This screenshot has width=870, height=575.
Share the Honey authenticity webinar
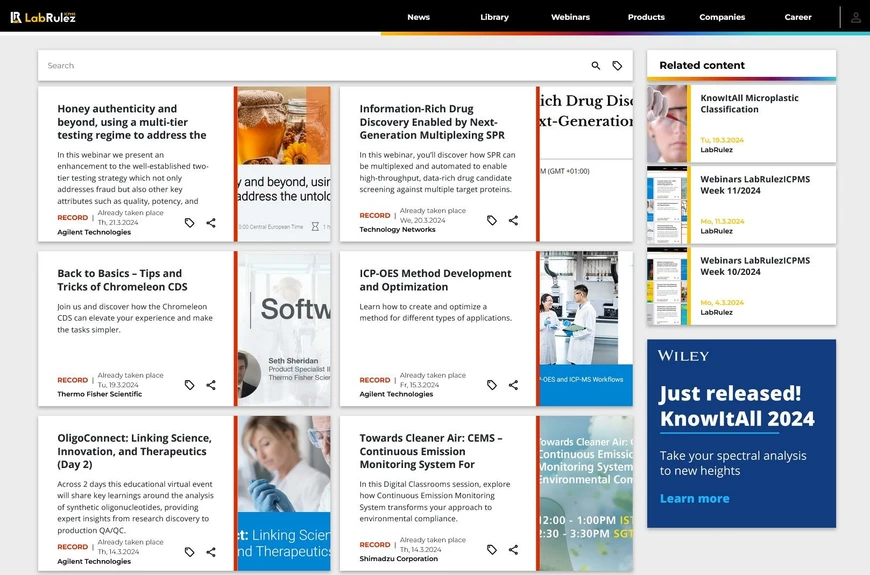[x=211, y=223]
